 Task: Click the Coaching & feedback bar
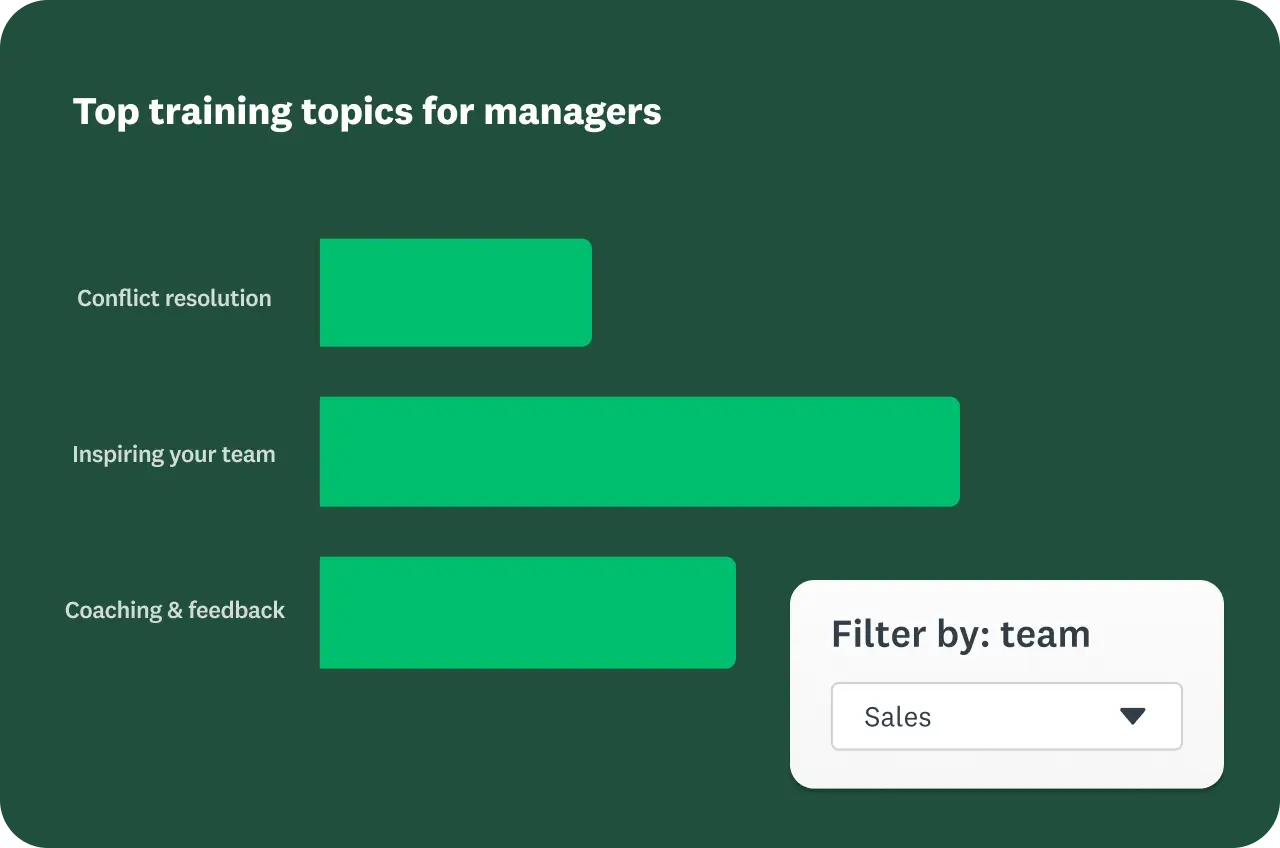coord(527,612)
